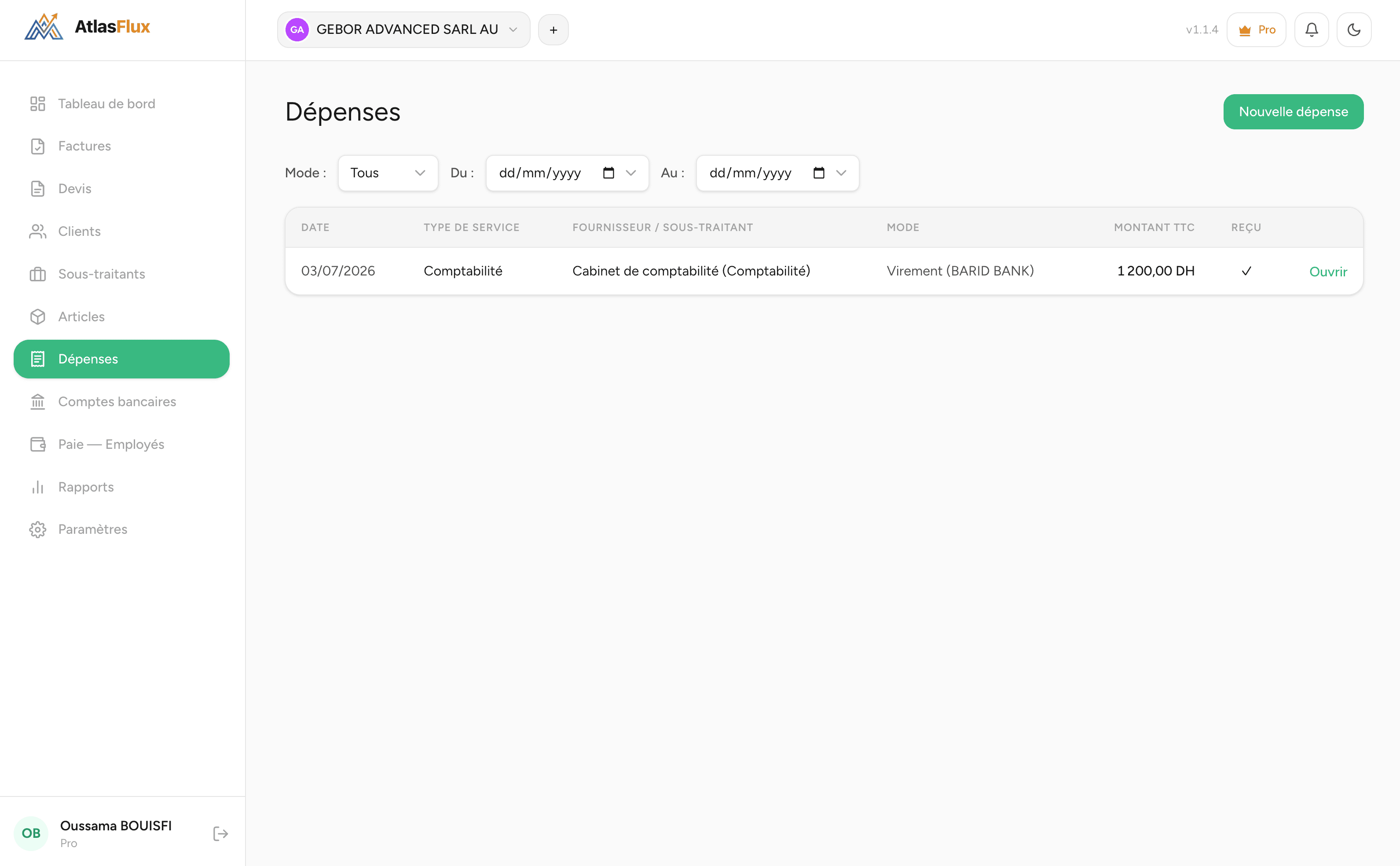1400x866 pixels.
Task: Toggle dark mode moon icon
Action: click(1354, 30)
